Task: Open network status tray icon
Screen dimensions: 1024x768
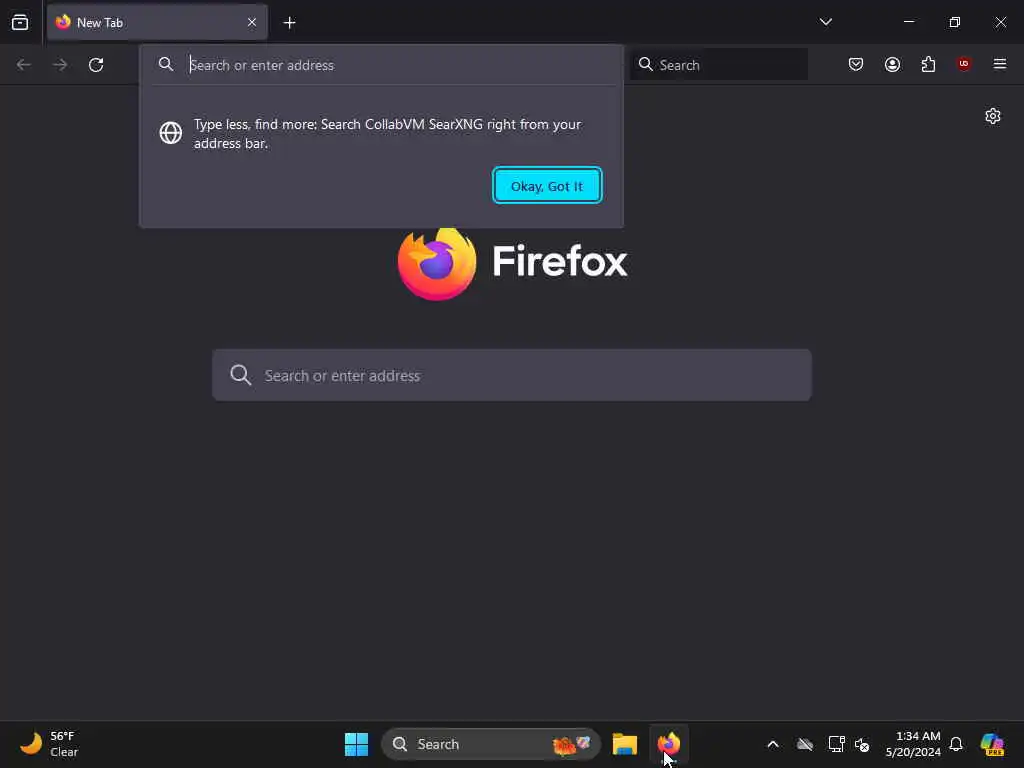Action: click(x=836, y=744)
